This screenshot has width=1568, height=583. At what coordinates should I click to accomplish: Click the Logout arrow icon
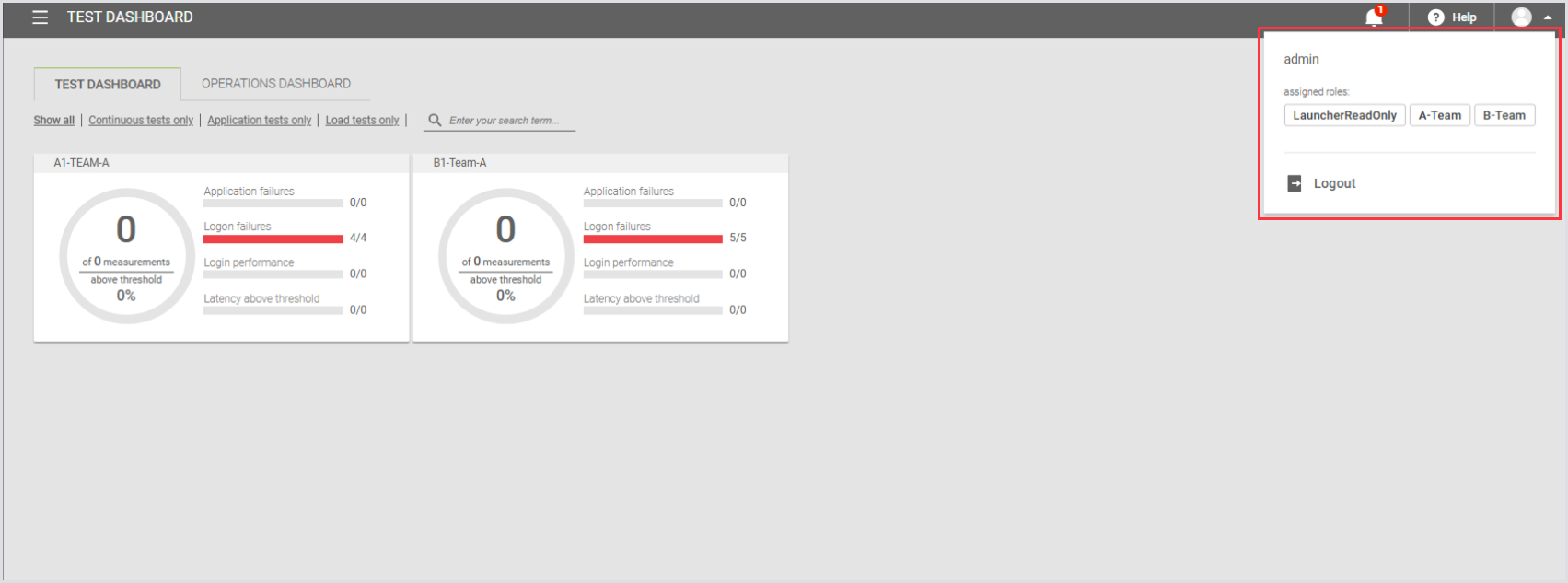(1295, 183)
